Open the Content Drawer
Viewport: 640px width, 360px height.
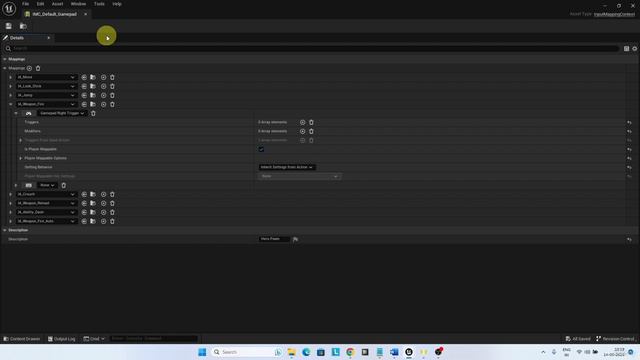point(22,339)
